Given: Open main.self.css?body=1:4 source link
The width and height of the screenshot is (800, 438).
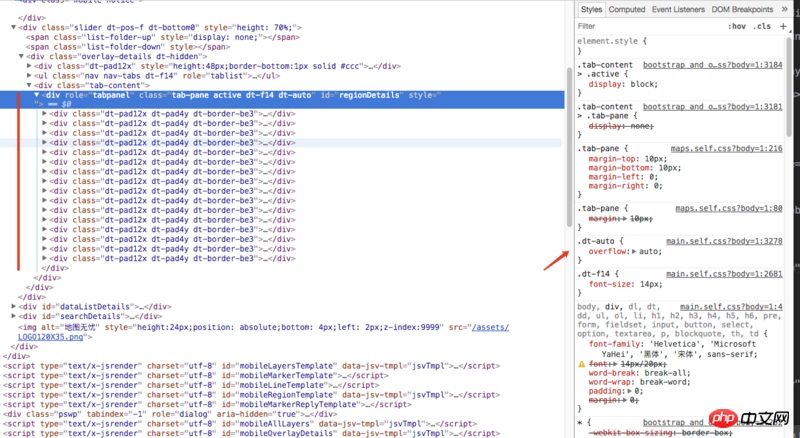Looking at the screenshot, I should 731,307.
